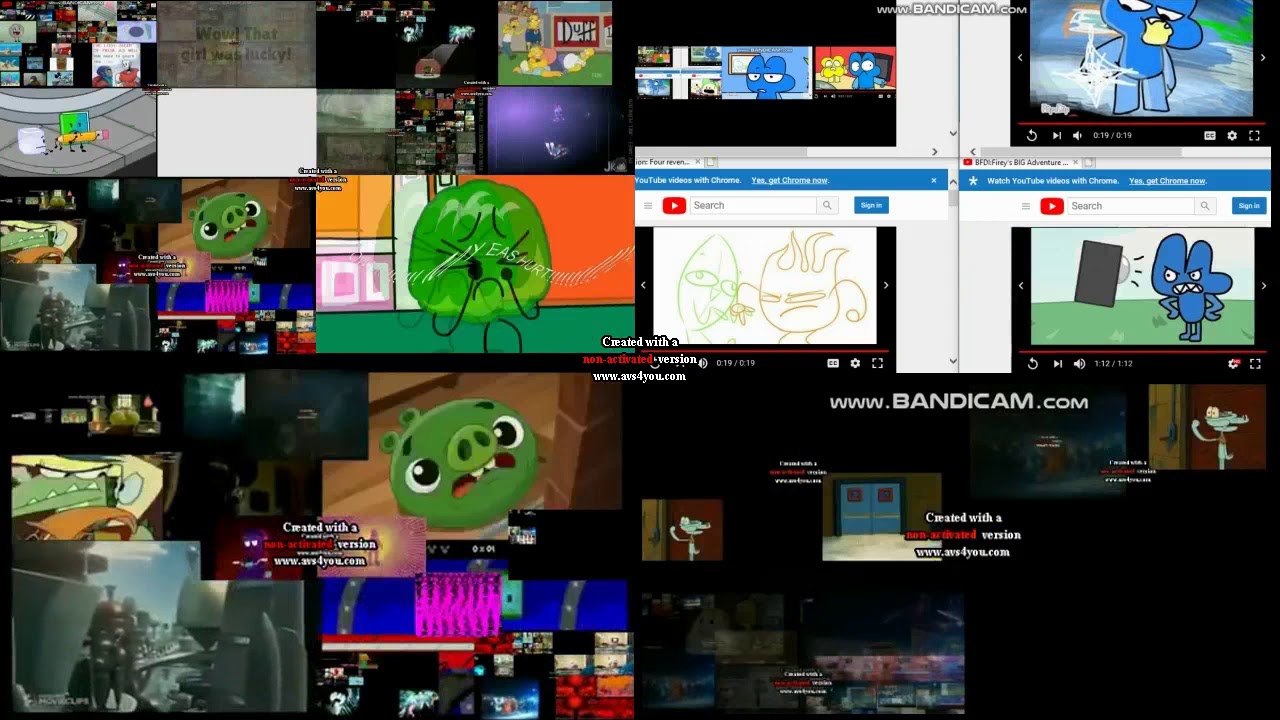Open YouTube guide menu in BFDI:Firey's window

(x=1025, y=206)
